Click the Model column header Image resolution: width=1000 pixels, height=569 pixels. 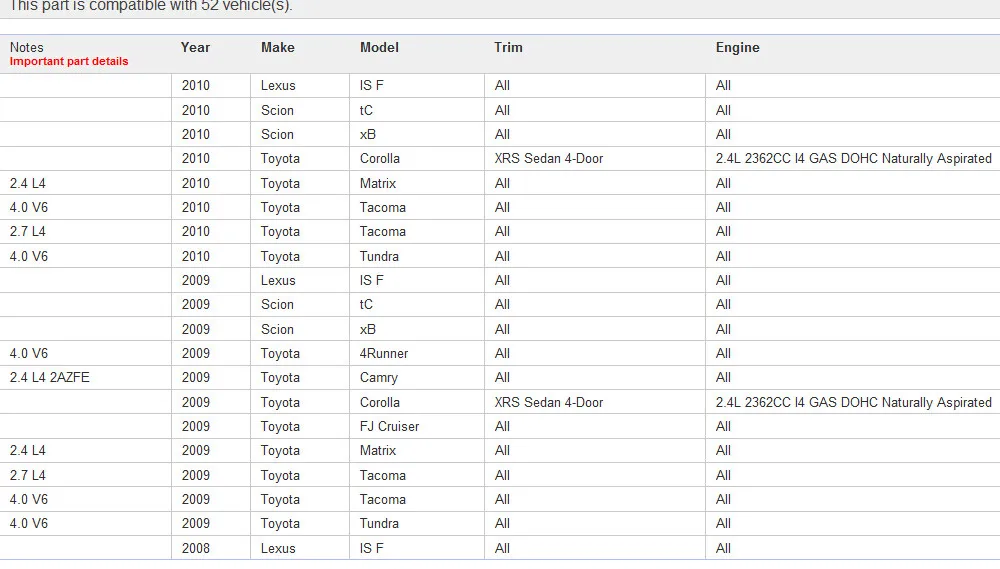tap(379, 48)
